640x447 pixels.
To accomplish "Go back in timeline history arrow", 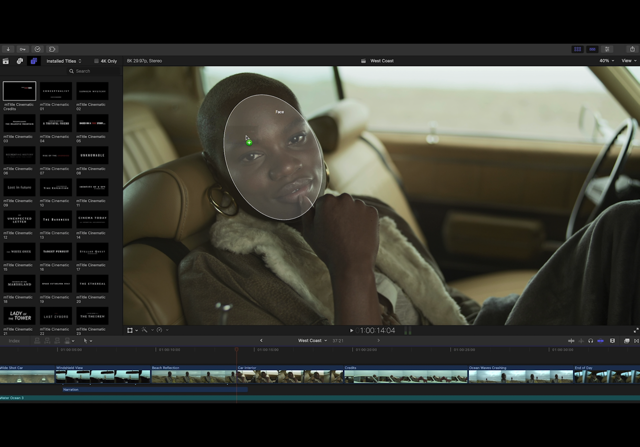I will click(261, 340).
